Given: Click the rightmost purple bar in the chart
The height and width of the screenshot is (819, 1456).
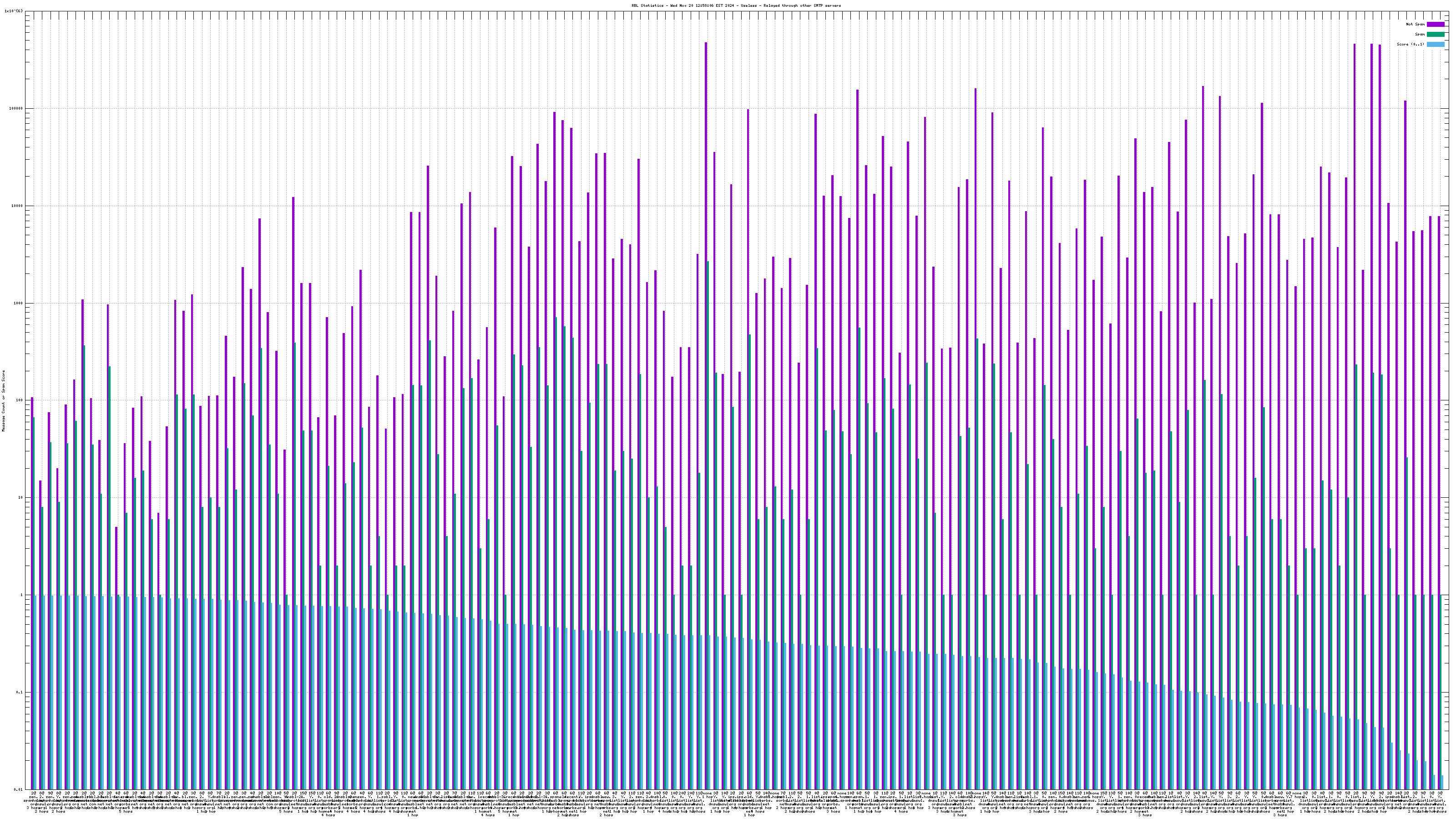Looking at the screenshot, I should (x=1439, y=502).
